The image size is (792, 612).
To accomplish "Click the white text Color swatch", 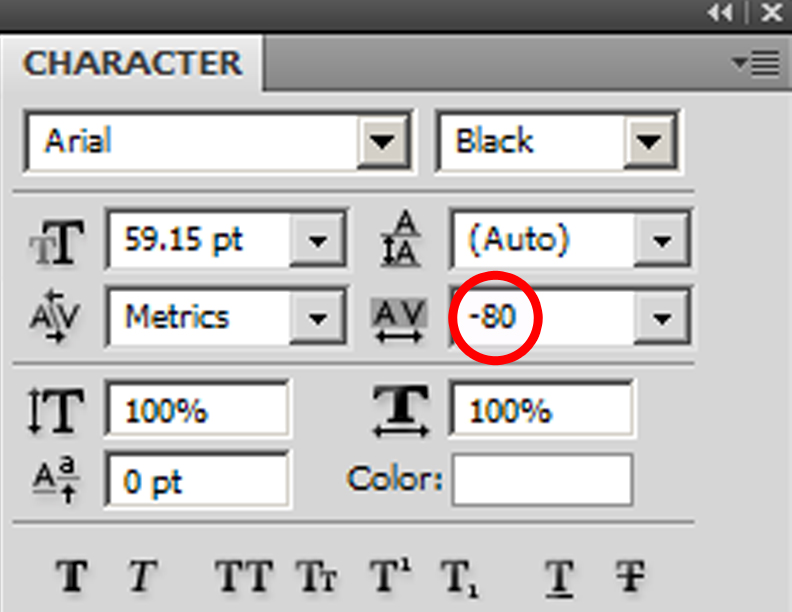I will click(x=542, y=480).
